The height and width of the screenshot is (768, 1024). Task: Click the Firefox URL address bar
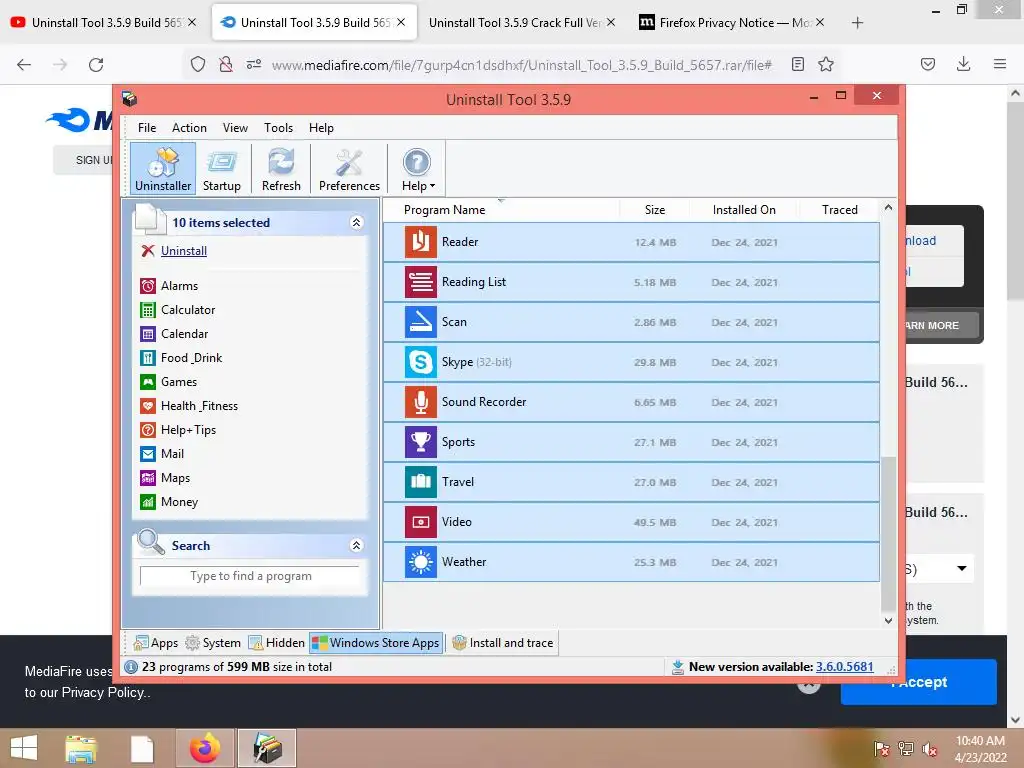click(x=521, y=65)
